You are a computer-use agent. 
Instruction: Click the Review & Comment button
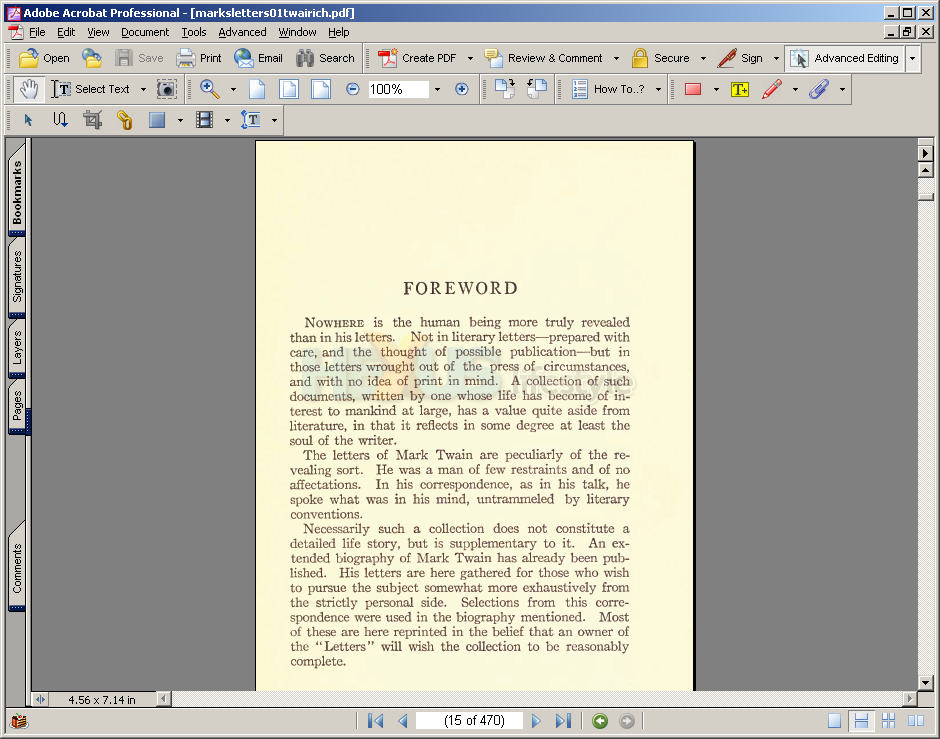(x=544, y=58)
